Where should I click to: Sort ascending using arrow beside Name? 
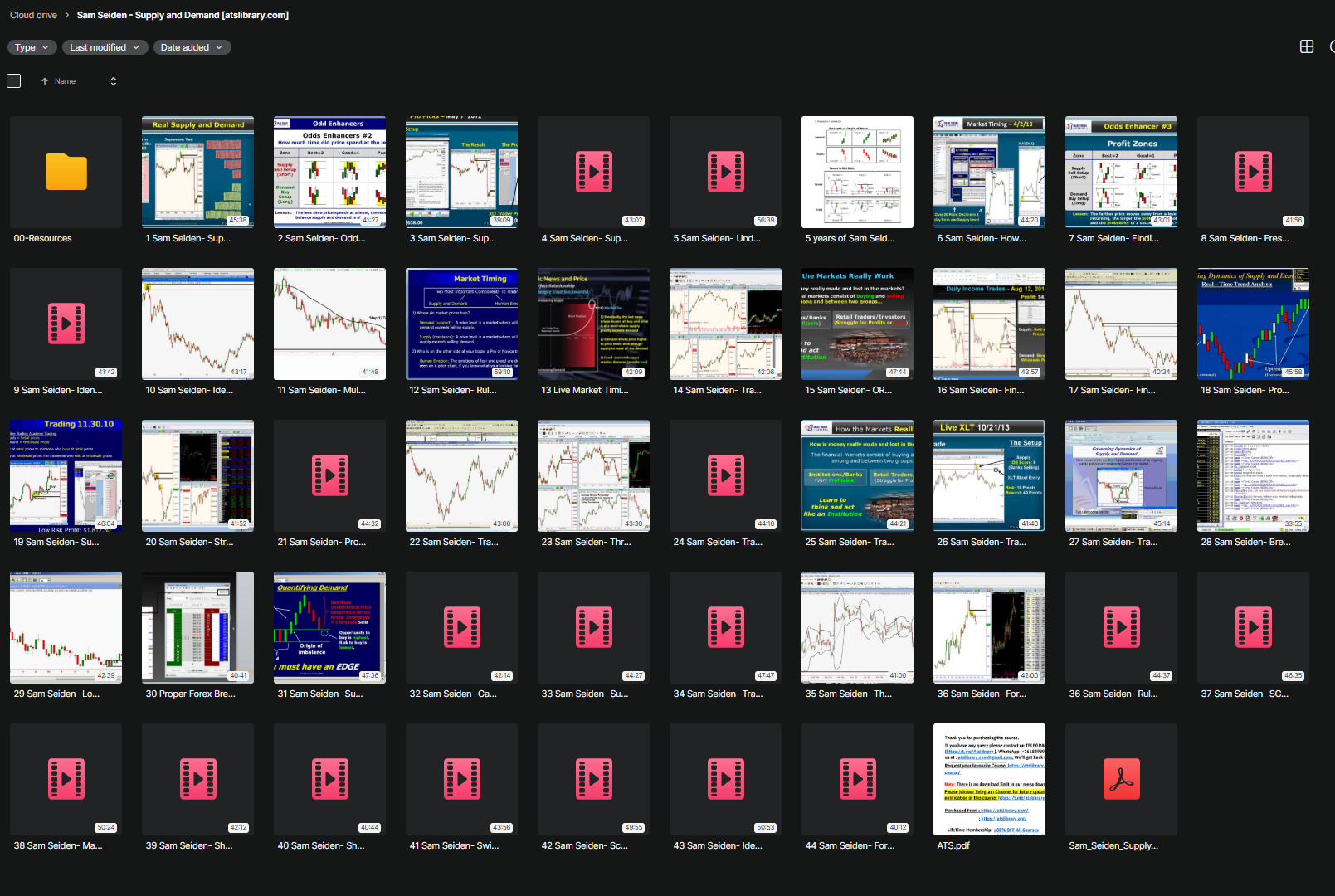[45, 81]
